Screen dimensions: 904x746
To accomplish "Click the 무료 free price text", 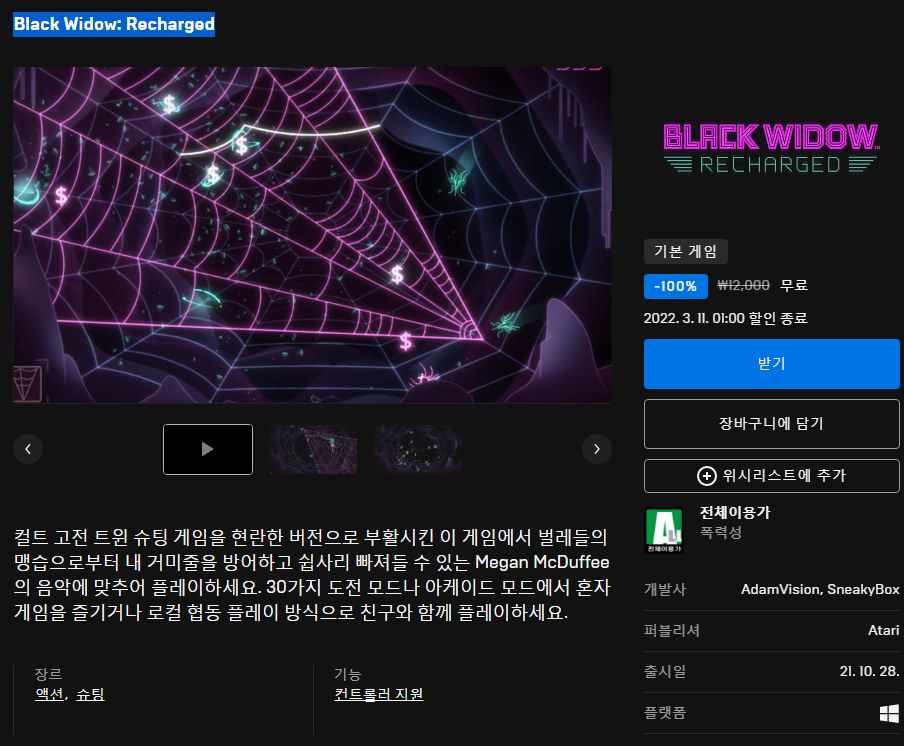I will (794, 285).
